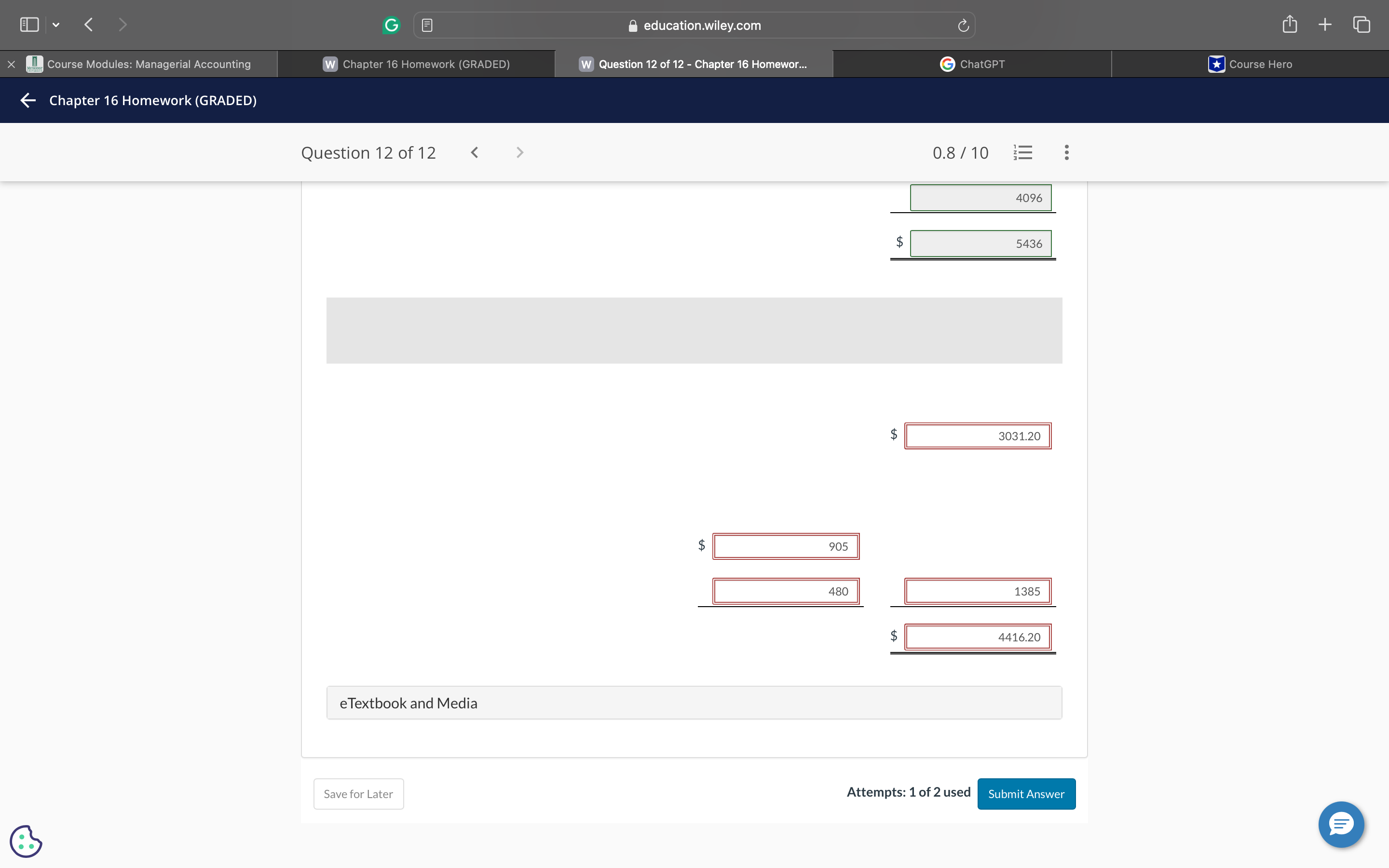Click the Safari Share icon
1389x868 pixels.
tap(1289, 25)
